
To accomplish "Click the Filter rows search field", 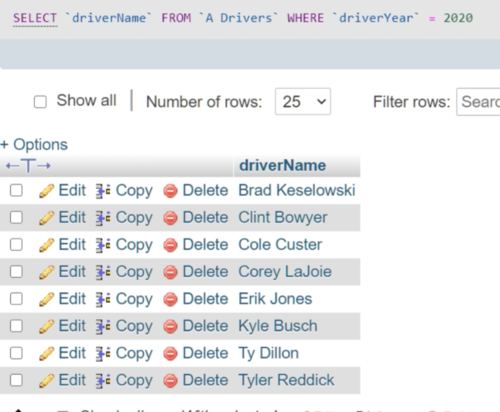I will (x=478, y=102).
